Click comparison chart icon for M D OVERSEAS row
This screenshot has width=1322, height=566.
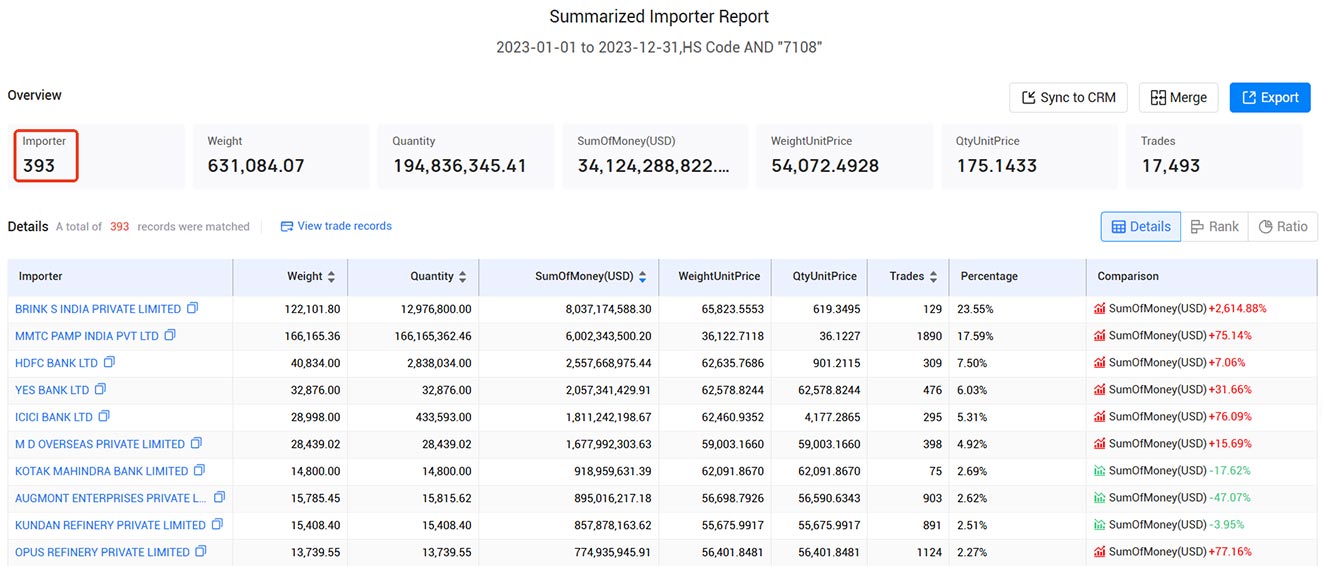click(1100, 444)
